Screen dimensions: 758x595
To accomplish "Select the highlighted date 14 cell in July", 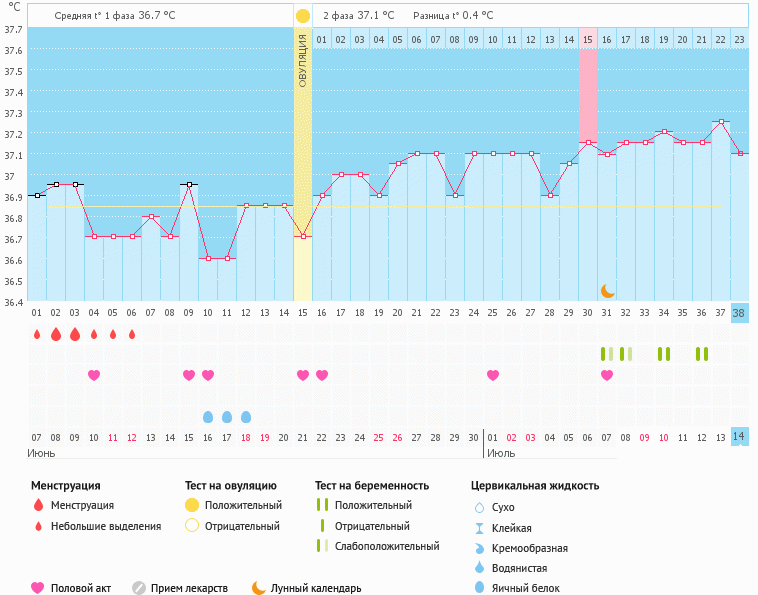I will pos(739,436).
